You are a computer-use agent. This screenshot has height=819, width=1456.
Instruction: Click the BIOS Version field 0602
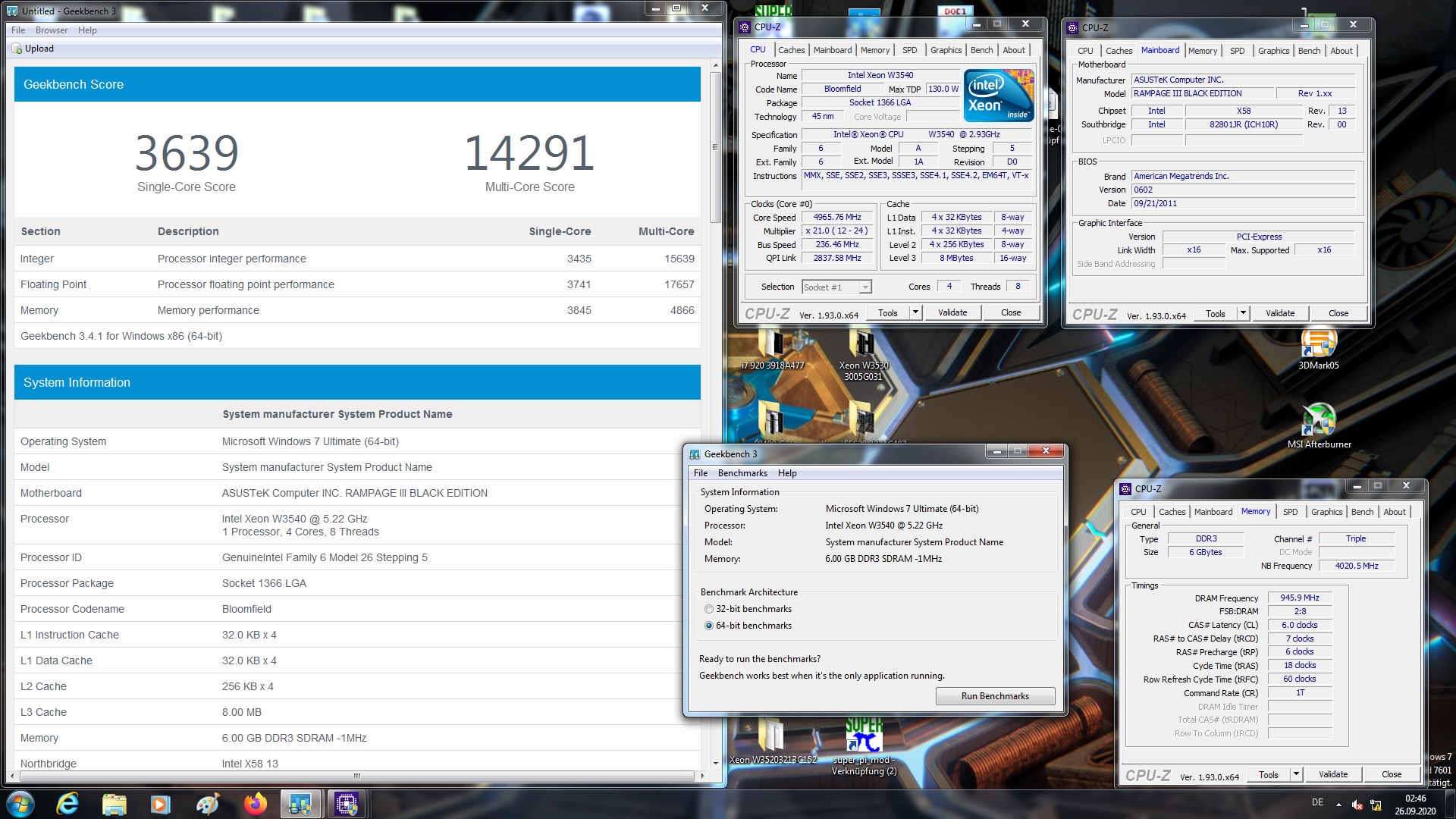1243,190
